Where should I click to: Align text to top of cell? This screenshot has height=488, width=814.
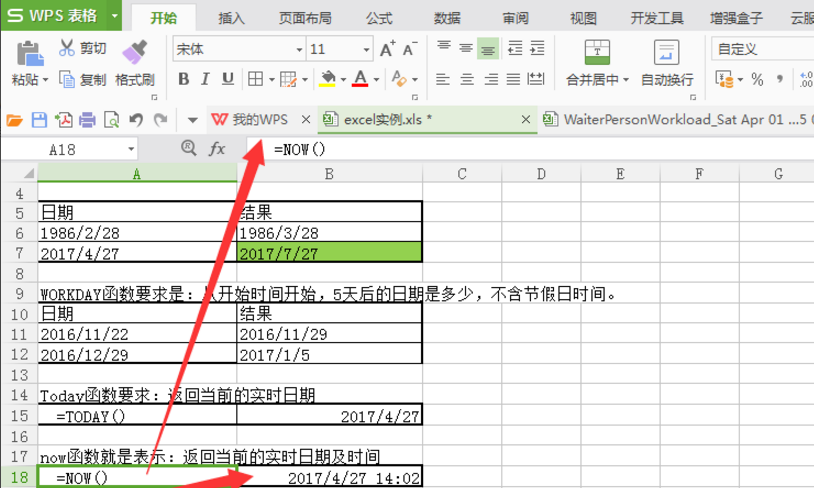(443, 48)
